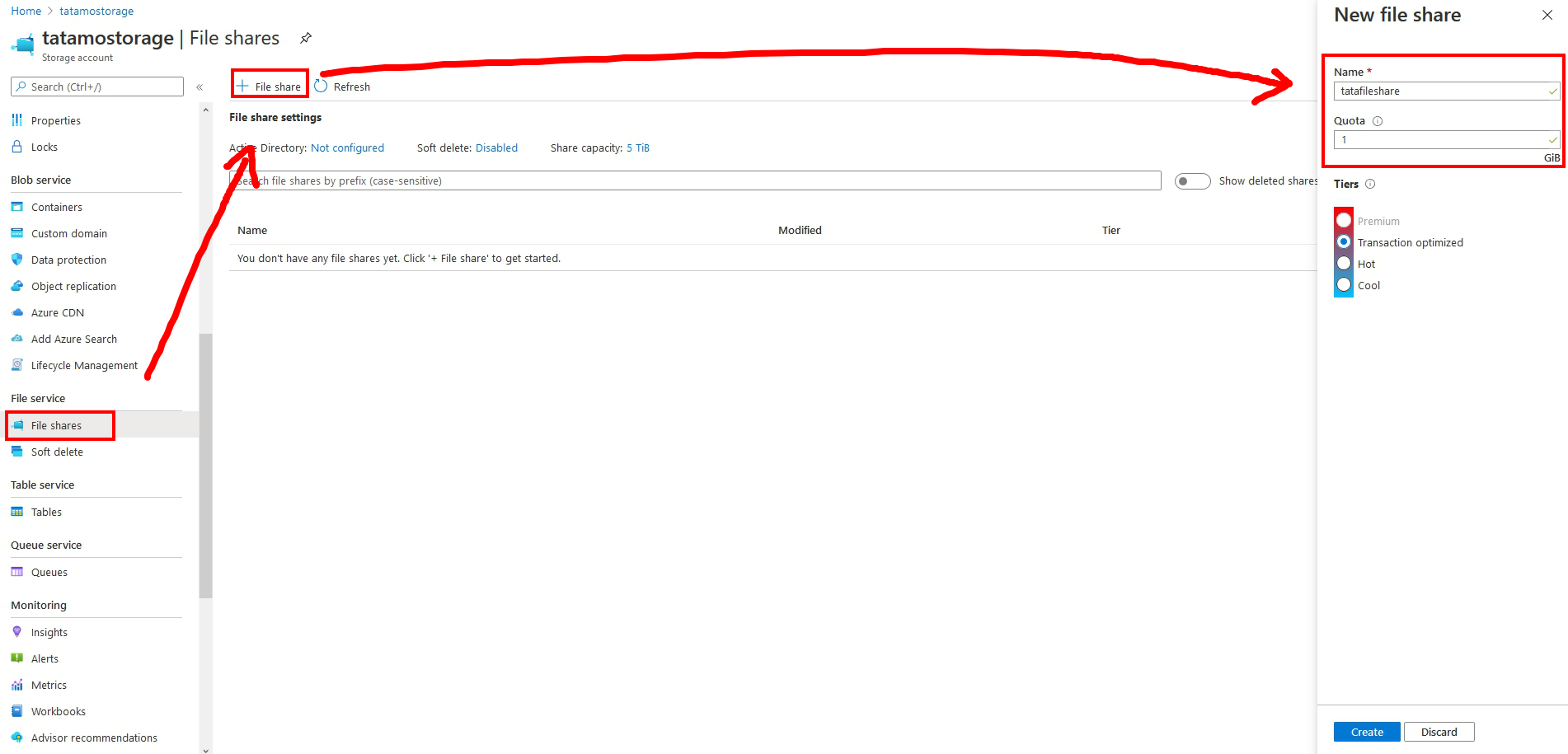Click sidebar scroll down arrow
Screen dimensions: 1568x754
tap(205, 749)
